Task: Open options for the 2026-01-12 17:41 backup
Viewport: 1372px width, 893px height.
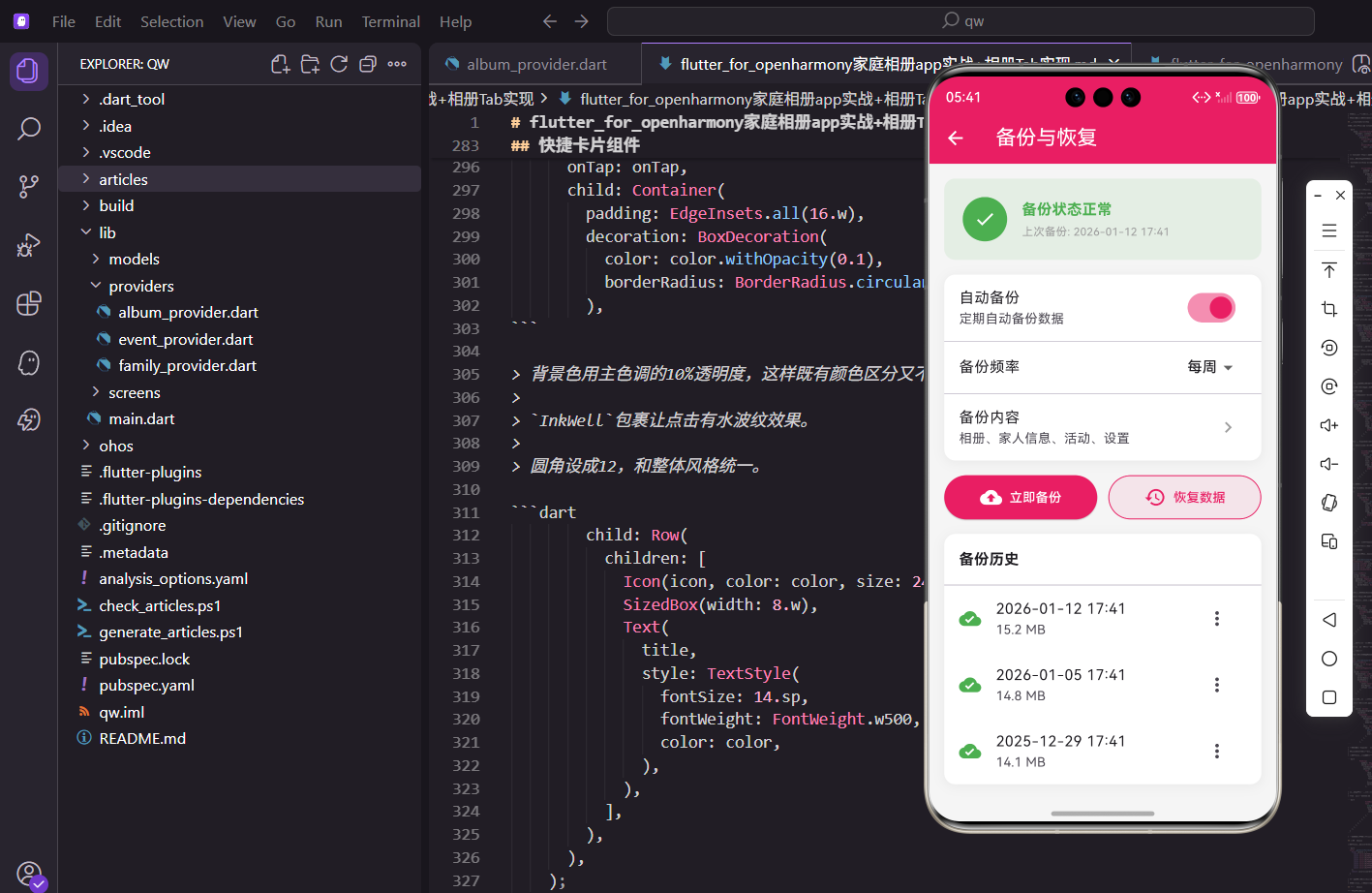Action: pos(1217,619)
